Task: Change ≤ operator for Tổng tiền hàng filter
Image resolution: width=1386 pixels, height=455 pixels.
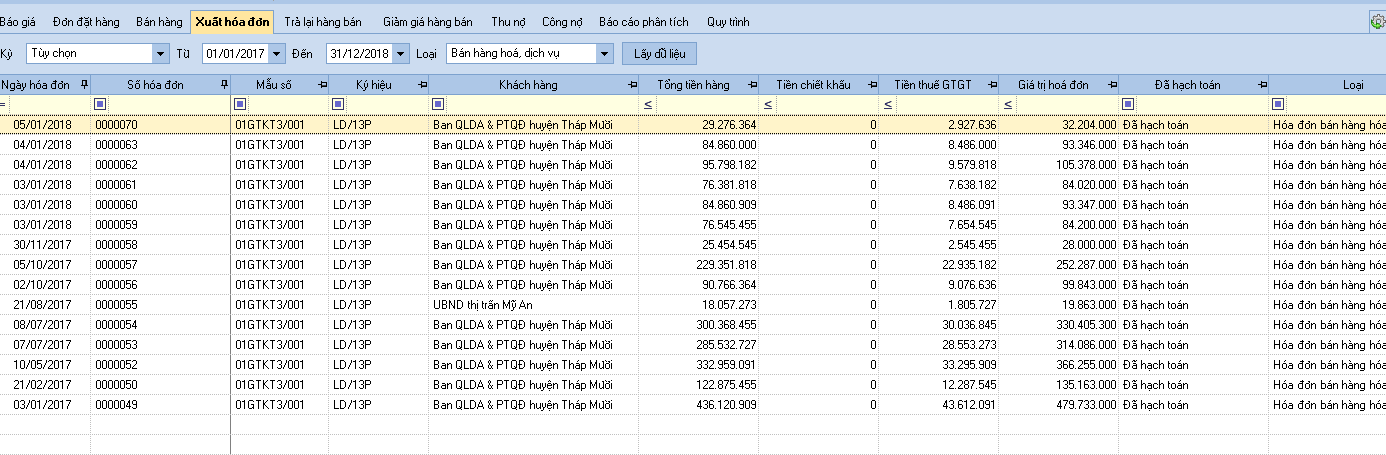Action: [x=647, y=104]
